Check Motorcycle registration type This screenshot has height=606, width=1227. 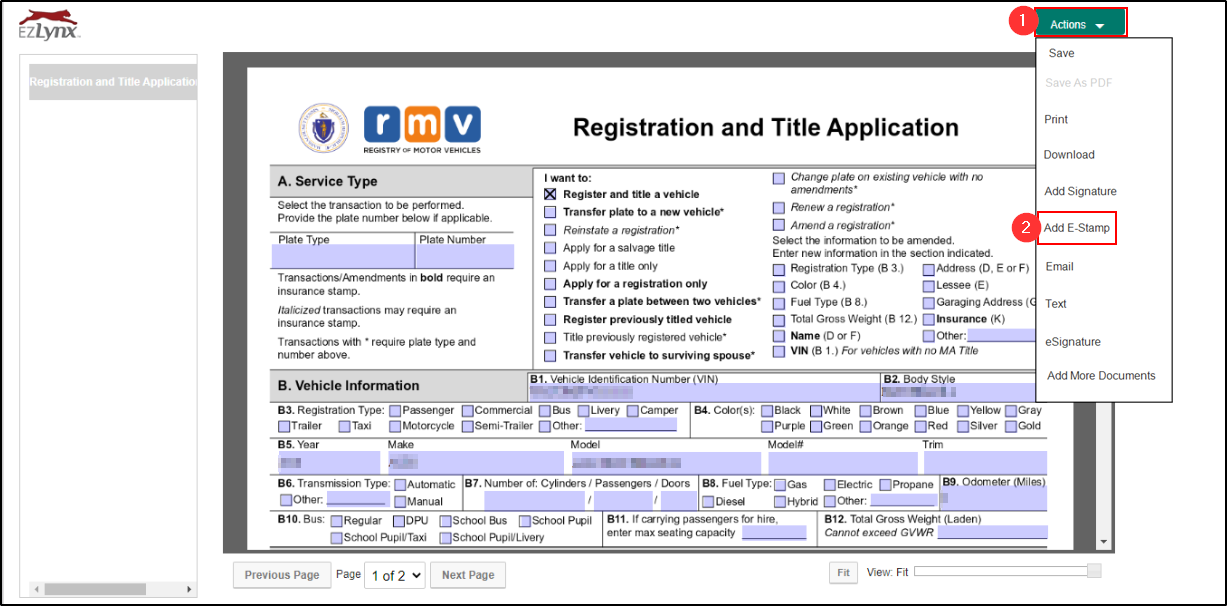click(395, 426)
